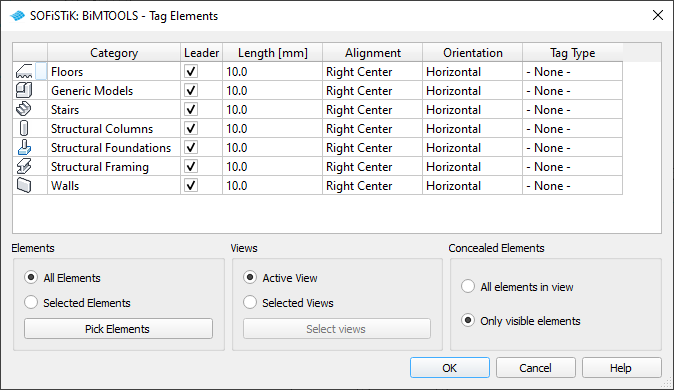
Task: Open Alignment dropdown for Stairs row
Action: click(372, 109)
